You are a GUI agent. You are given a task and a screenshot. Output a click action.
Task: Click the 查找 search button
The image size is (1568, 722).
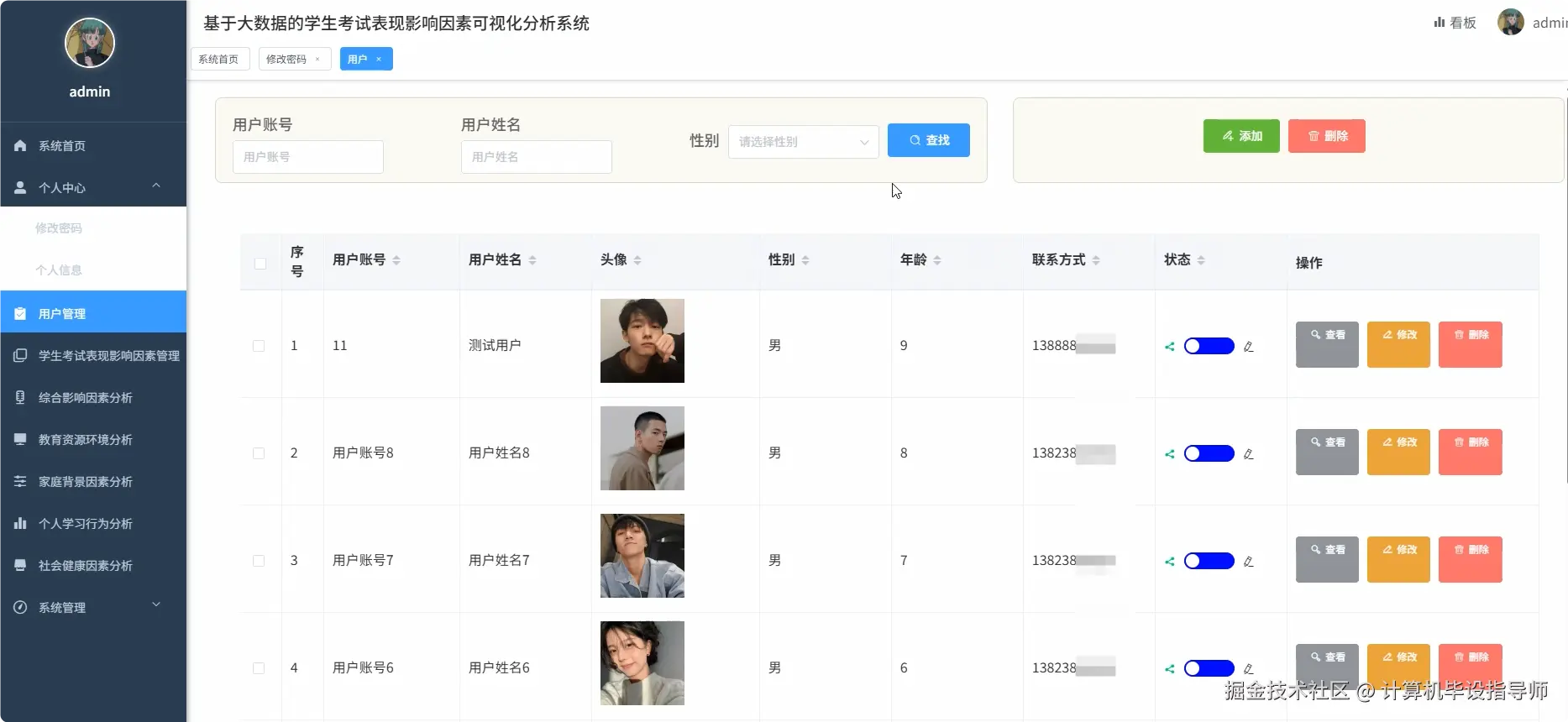(x=928, y=140)
